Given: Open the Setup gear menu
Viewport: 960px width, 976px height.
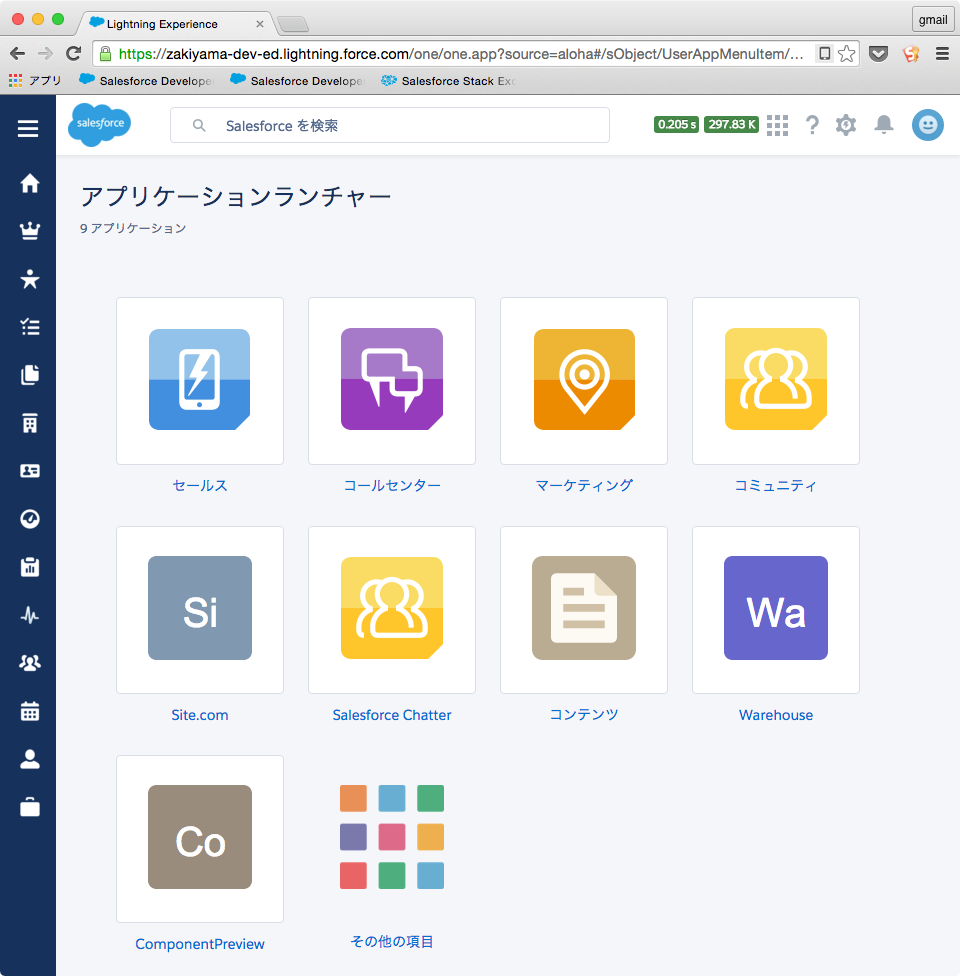Looking at the screenshot, I should click(x=846, y=125).
